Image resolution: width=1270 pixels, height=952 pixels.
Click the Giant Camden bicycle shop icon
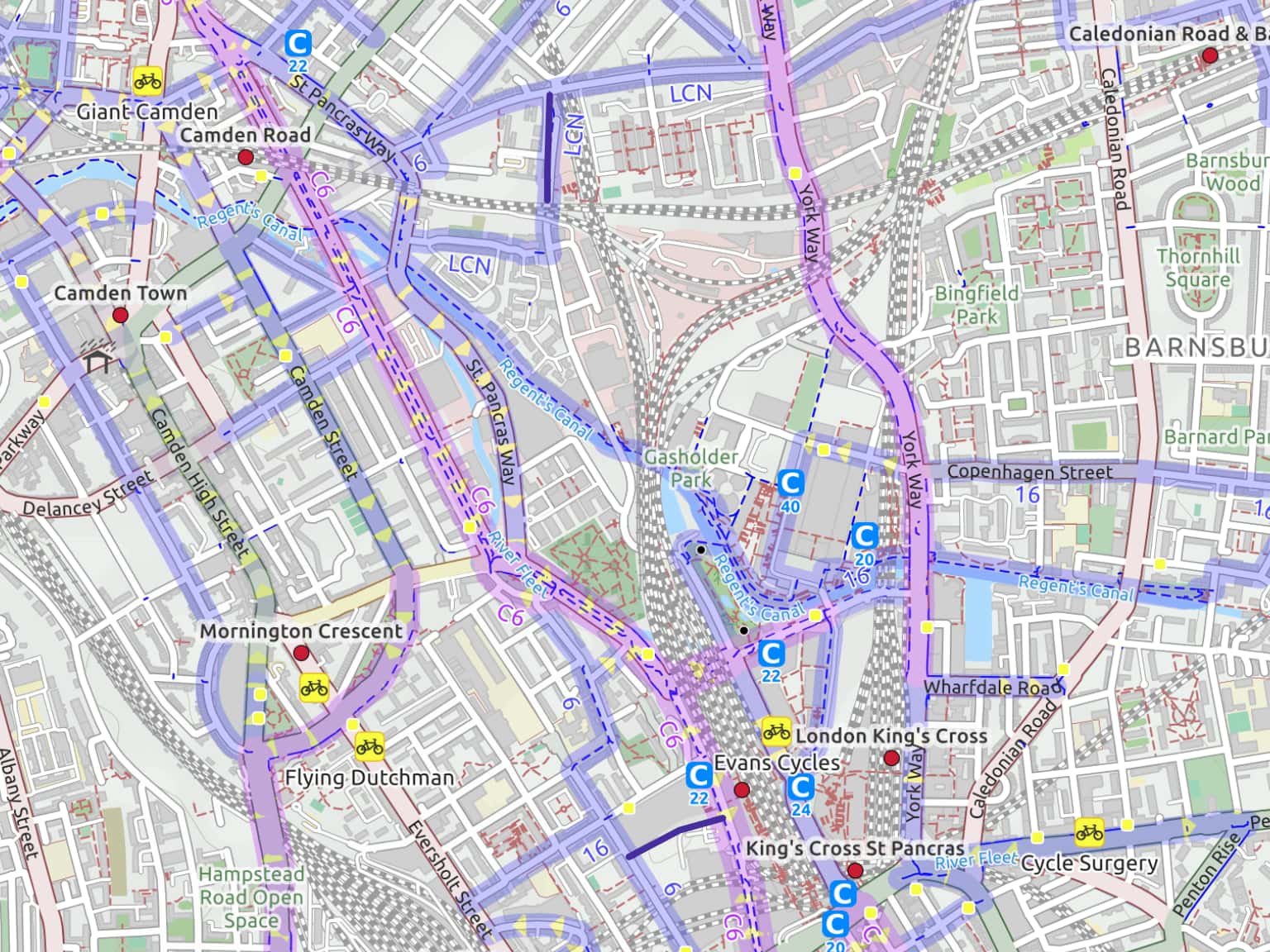(x=148, y=80)
